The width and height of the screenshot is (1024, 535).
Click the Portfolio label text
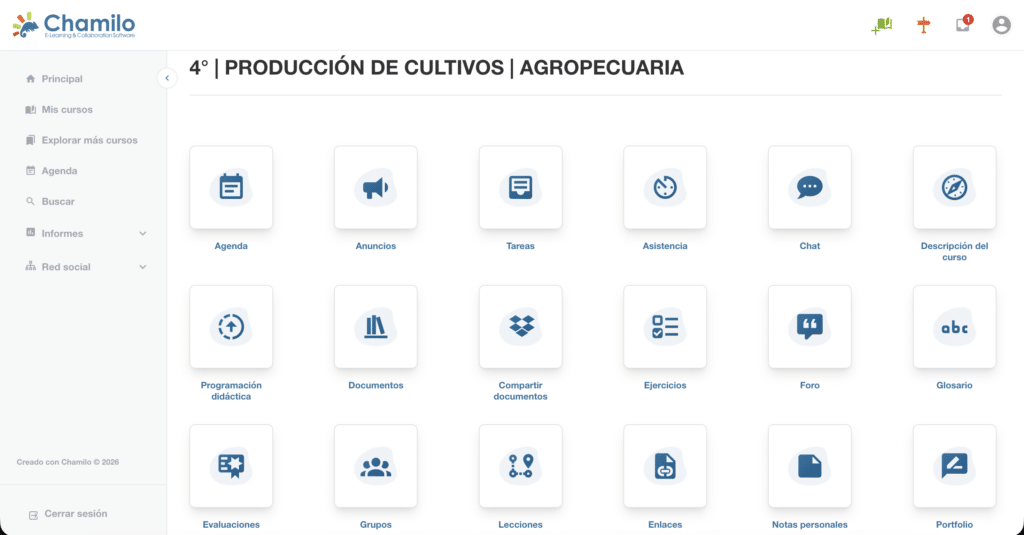click(x=954, y=525)
